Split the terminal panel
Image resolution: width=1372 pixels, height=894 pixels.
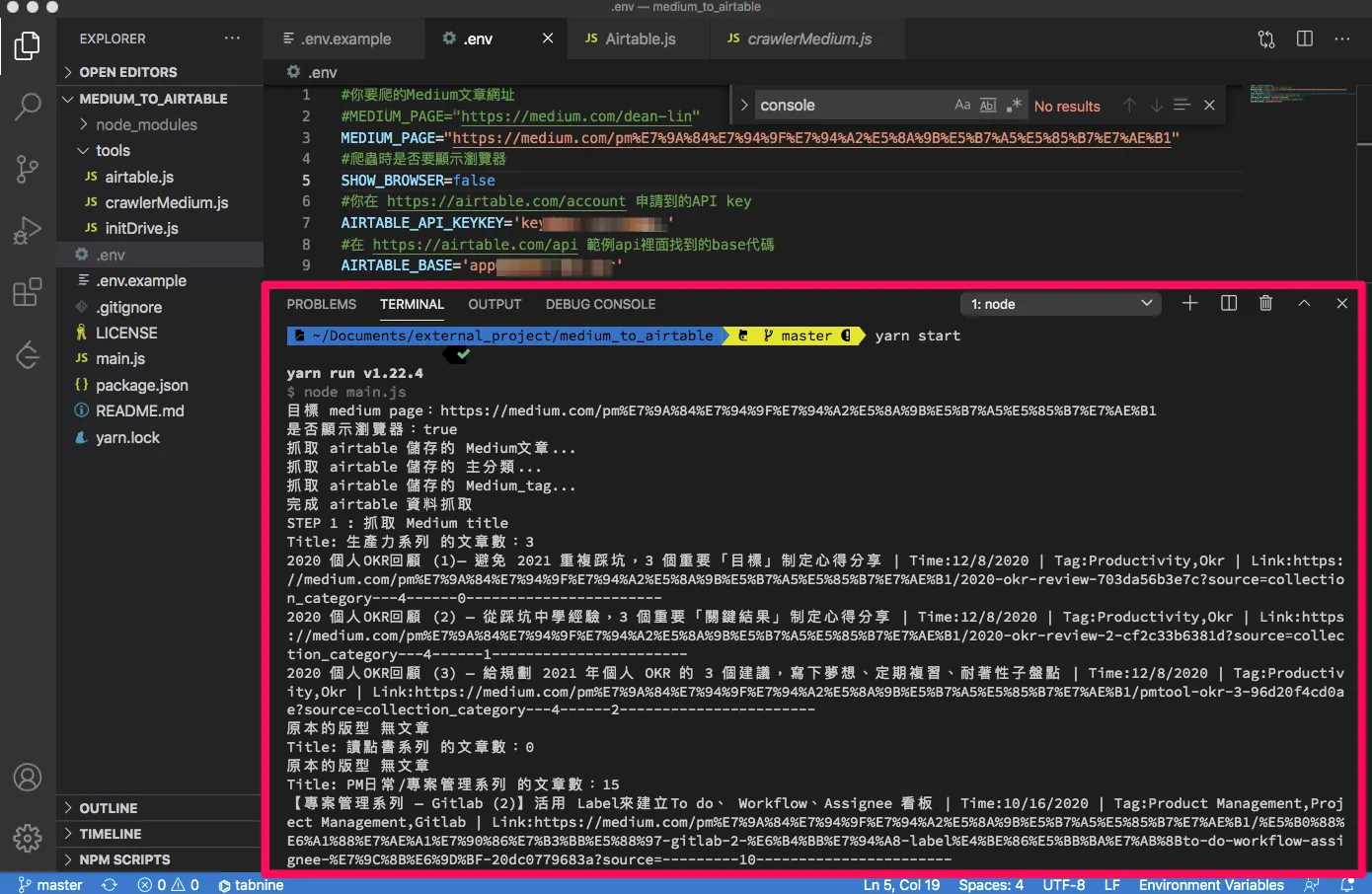[x=1229, y=304]
